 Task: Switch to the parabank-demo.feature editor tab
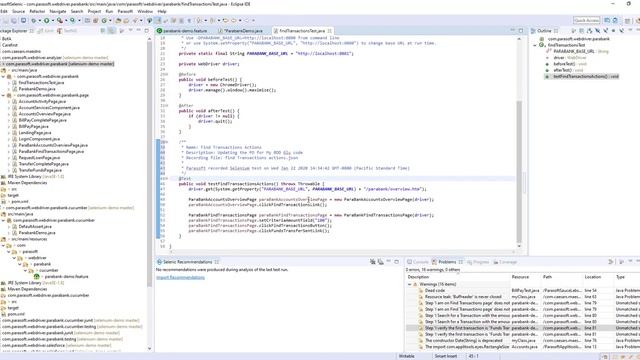tap(182, 31)
